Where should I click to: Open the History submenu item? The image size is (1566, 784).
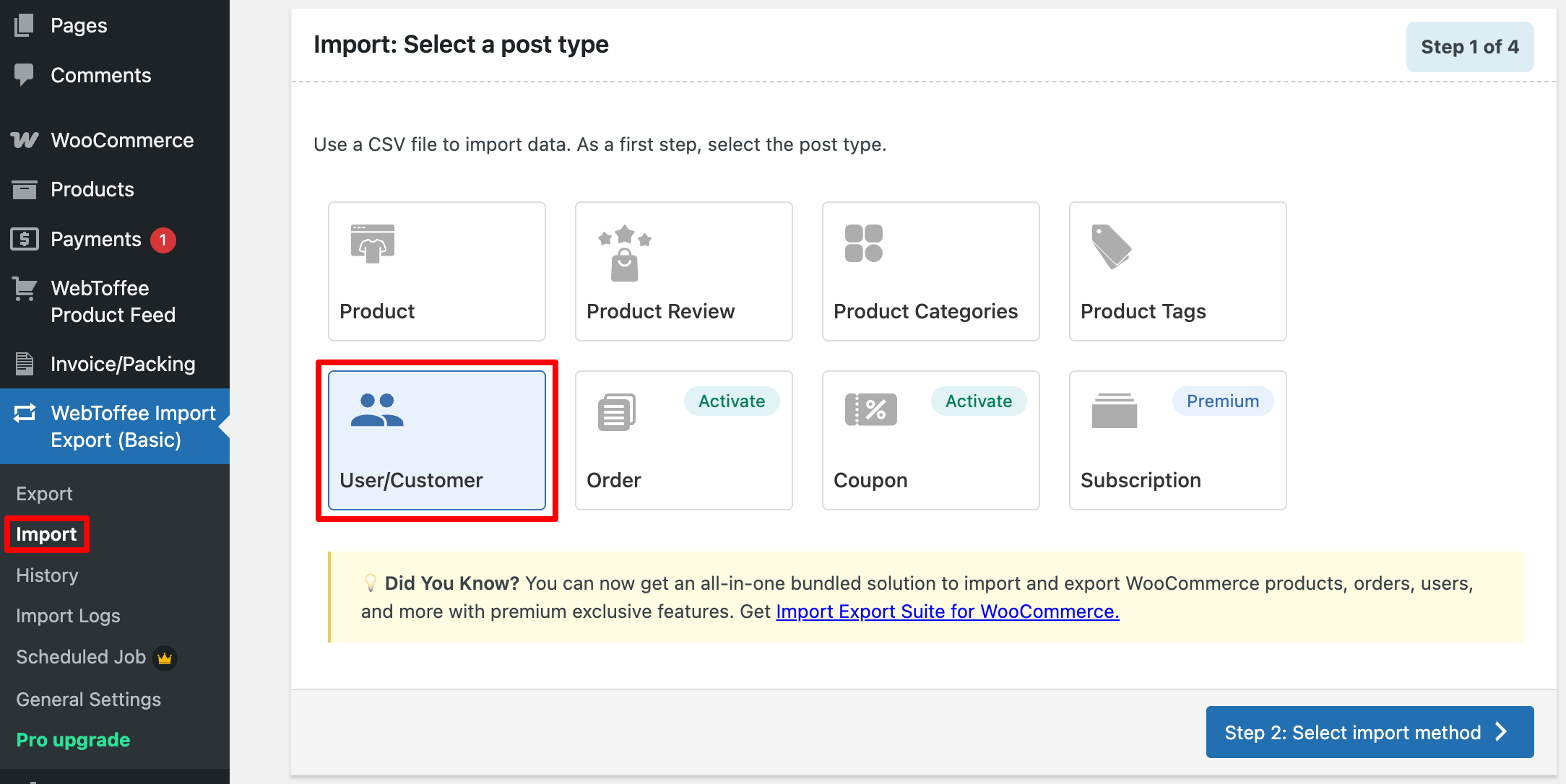tap(47, 575)
